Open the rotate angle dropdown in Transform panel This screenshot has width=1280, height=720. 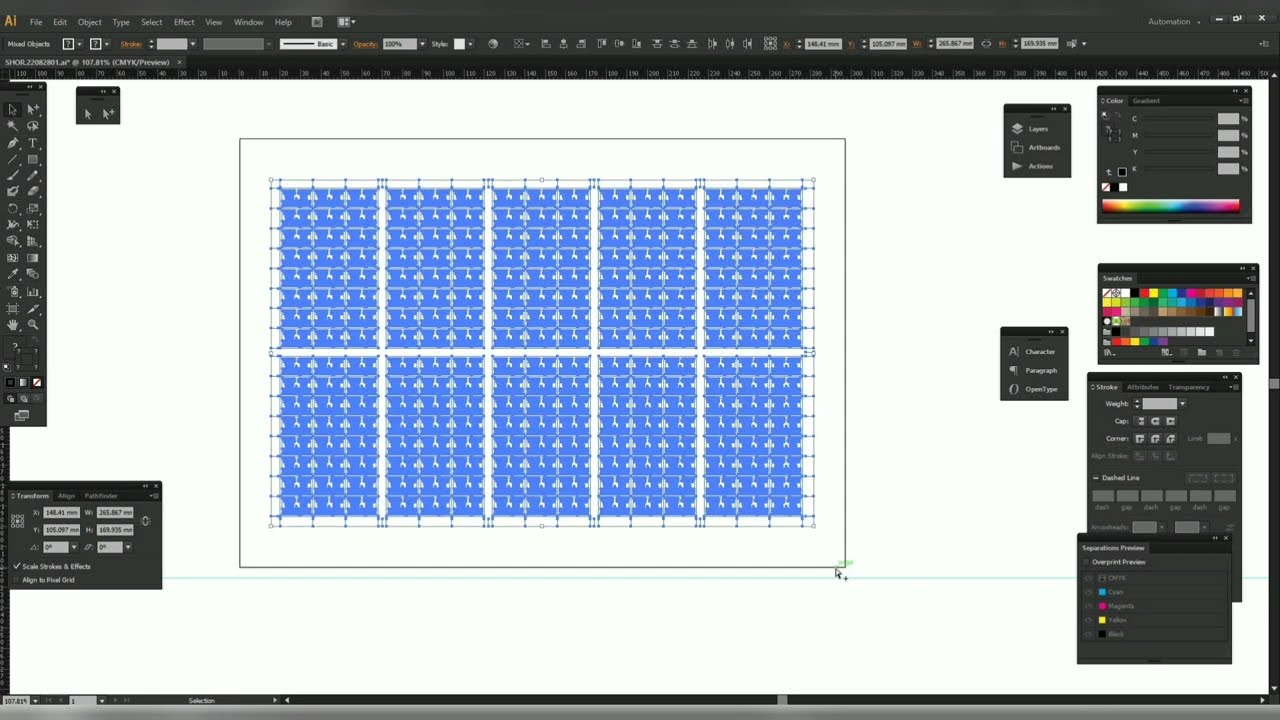tap(73, 547)
